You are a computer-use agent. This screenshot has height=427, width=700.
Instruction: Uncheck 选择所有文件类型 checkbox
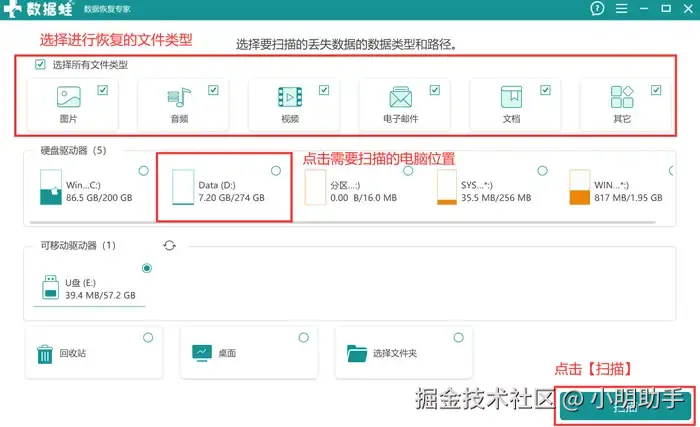click(40, 64)
